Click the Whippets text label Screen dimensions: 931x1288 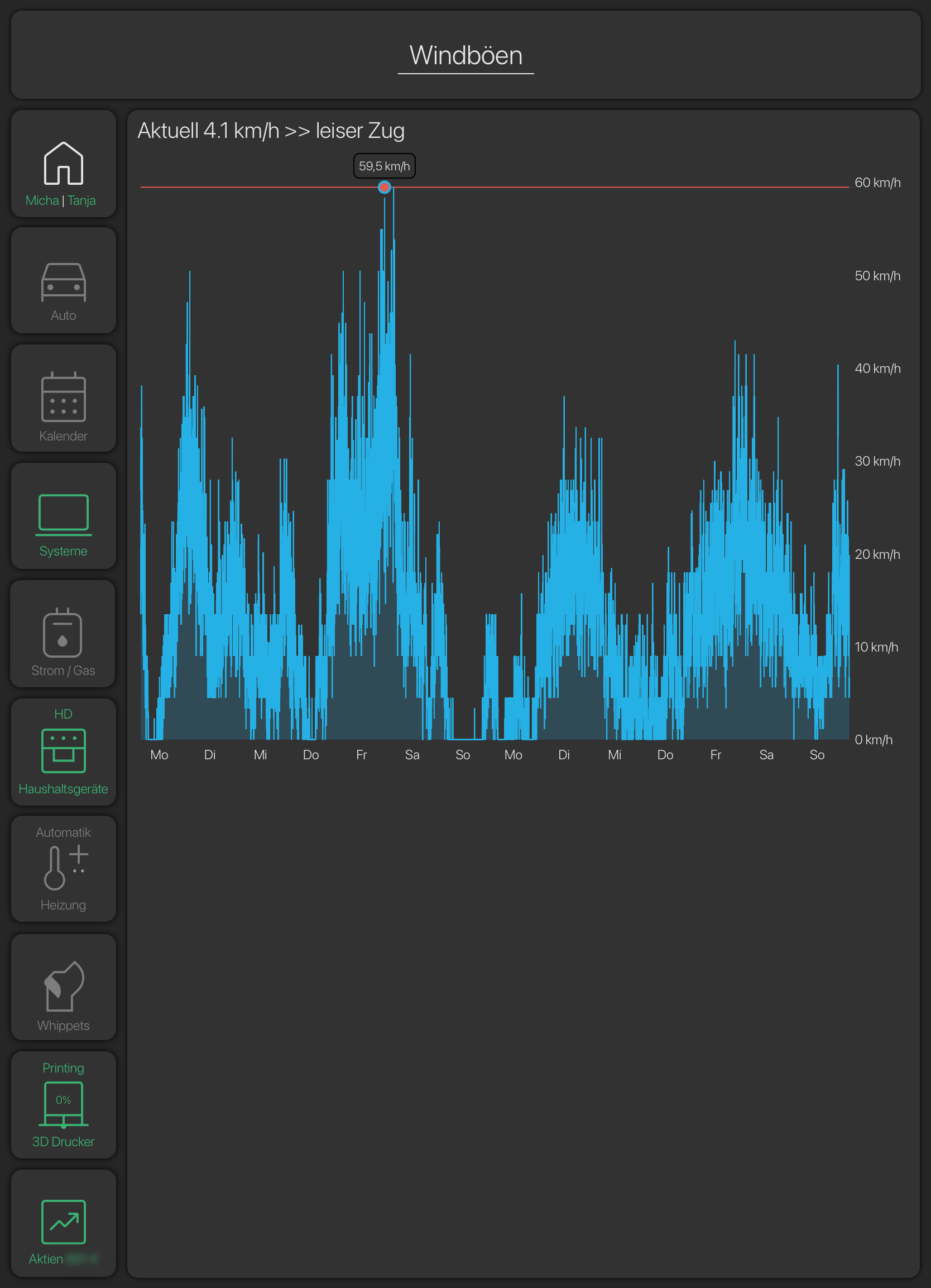point(64,1026)
